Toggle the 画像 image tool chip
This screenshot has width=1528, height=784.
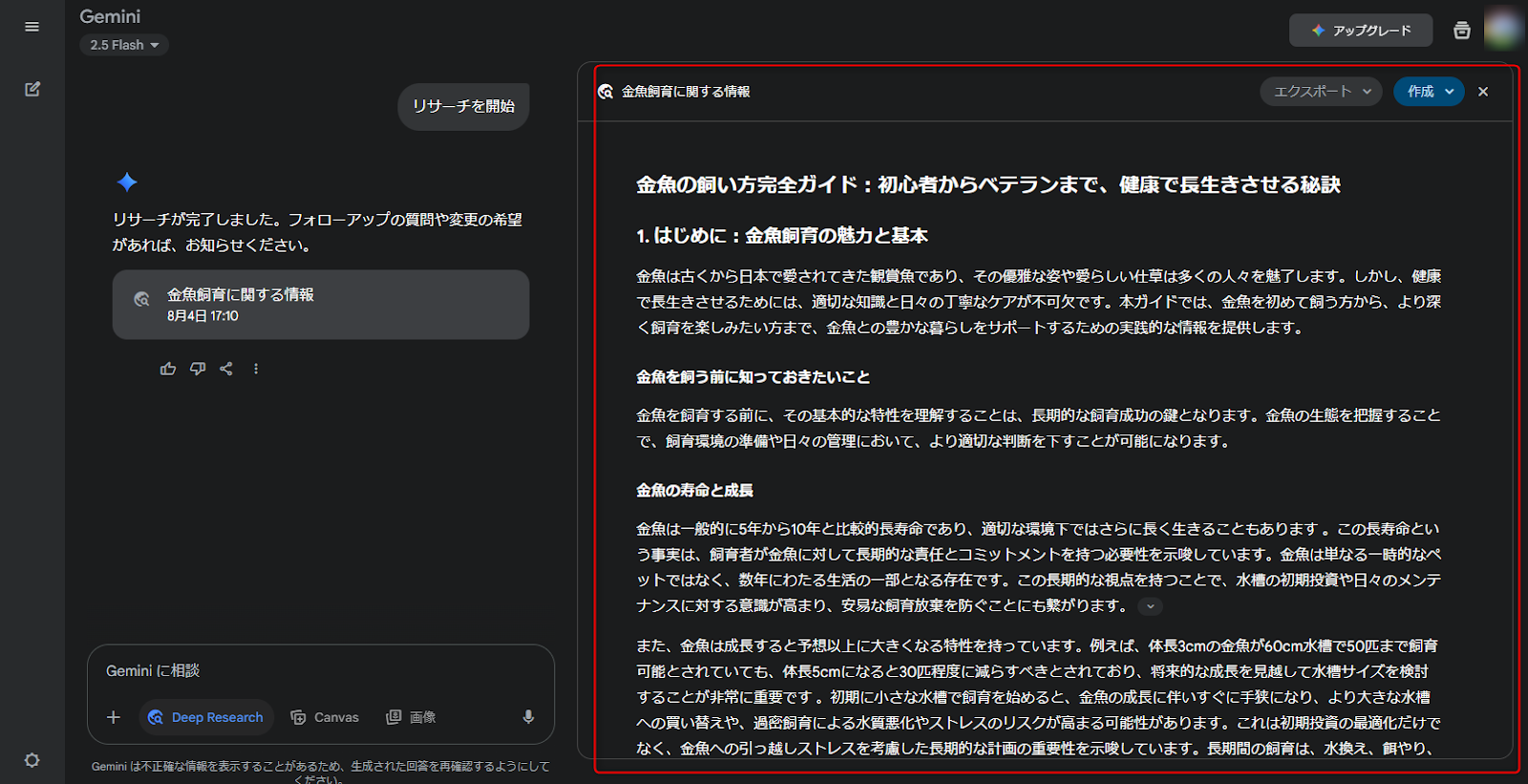click(411, 717)
